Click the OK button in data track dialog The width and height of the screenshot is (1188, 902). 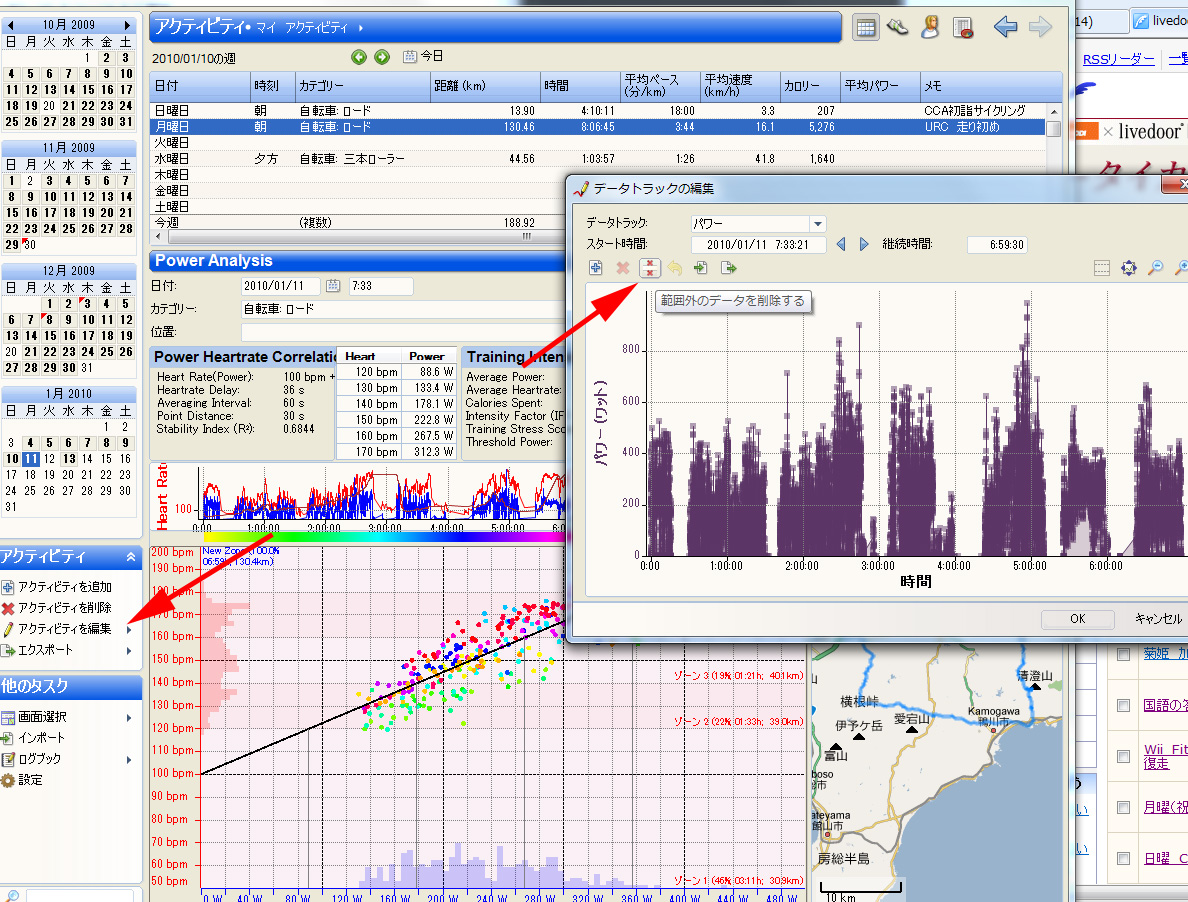pyautogui.click(x=1077, y=619)
